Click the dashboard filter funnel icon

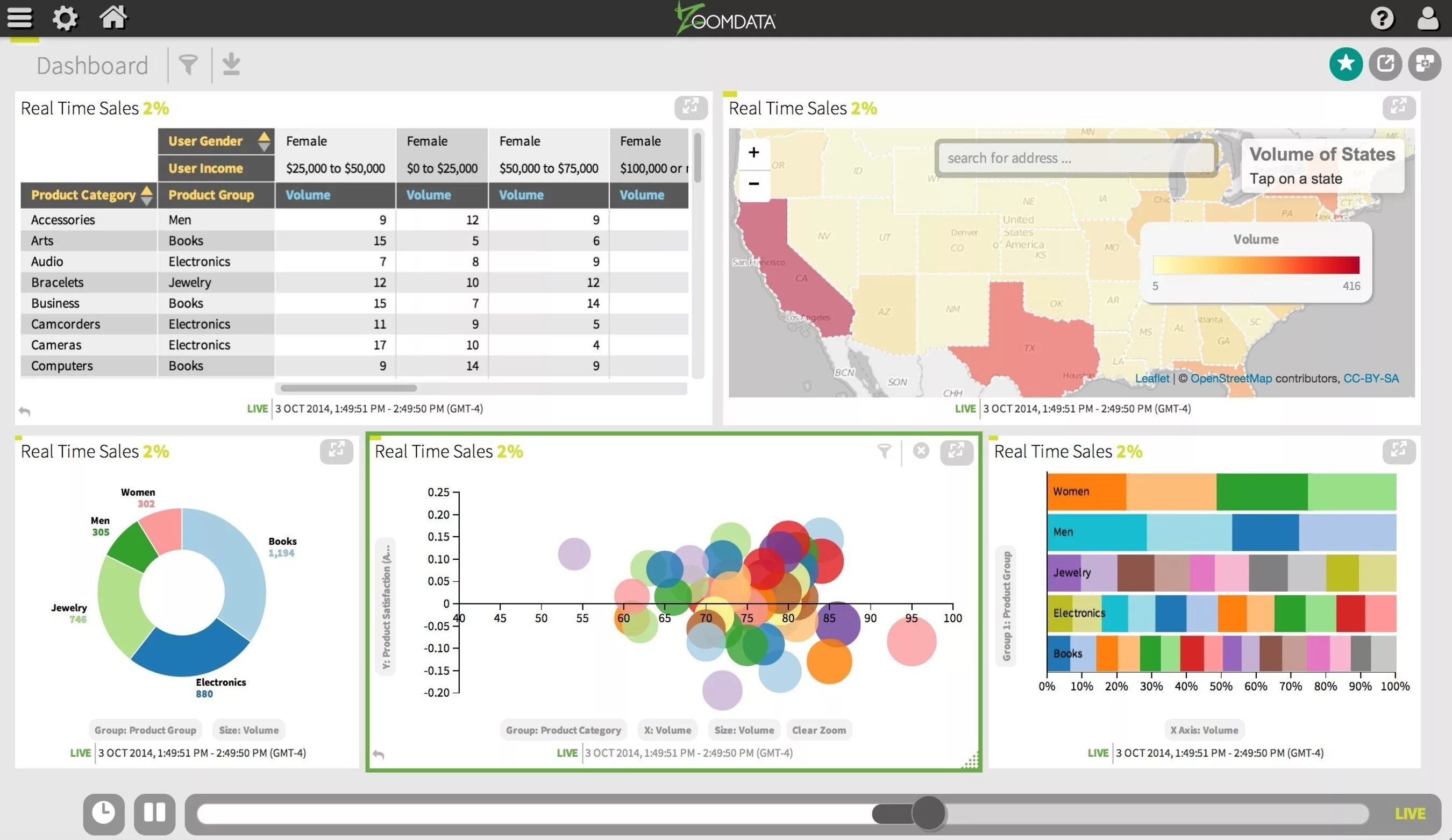[x=188, y=65]
